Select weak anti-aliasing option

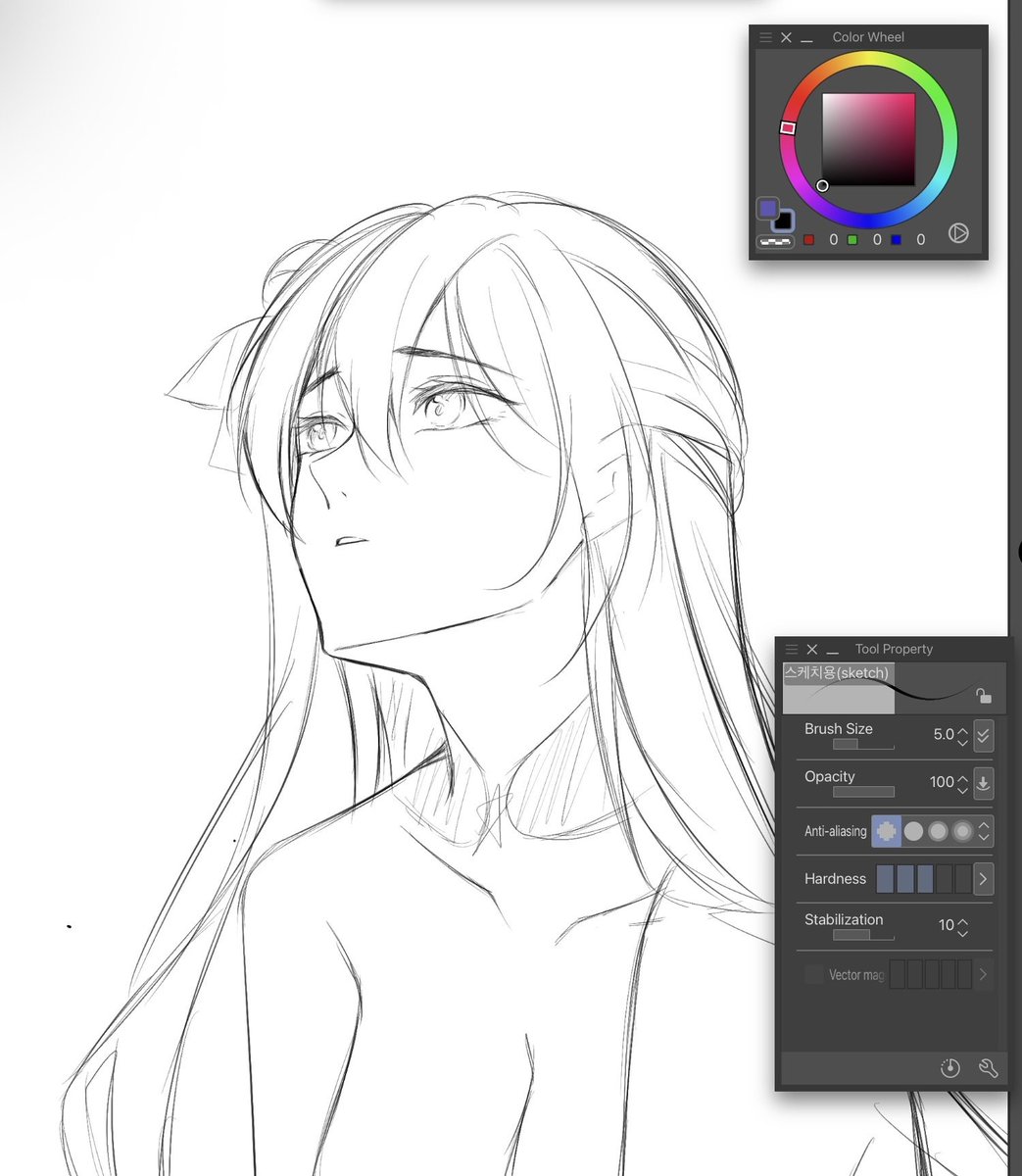(x=913, y=831)
